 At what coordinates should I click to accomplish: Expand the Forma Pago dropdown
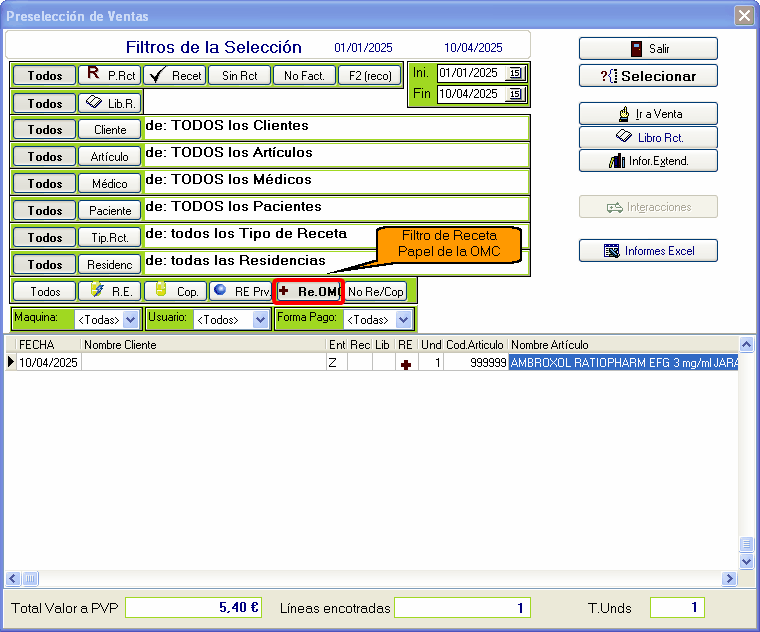coord(404,320)
